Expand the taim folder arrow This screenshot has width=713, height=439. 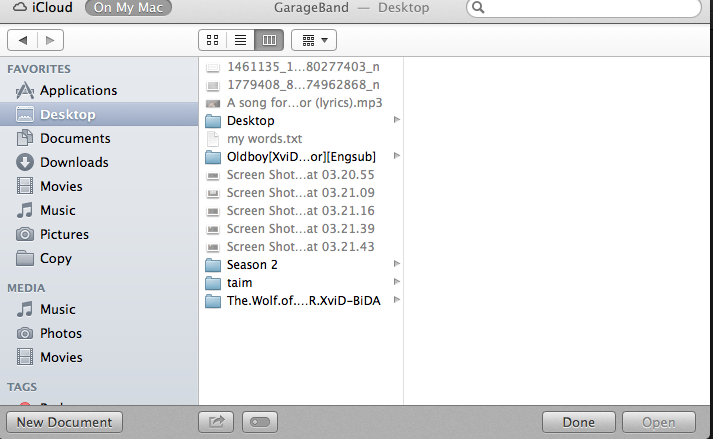[x=397, y=282]
